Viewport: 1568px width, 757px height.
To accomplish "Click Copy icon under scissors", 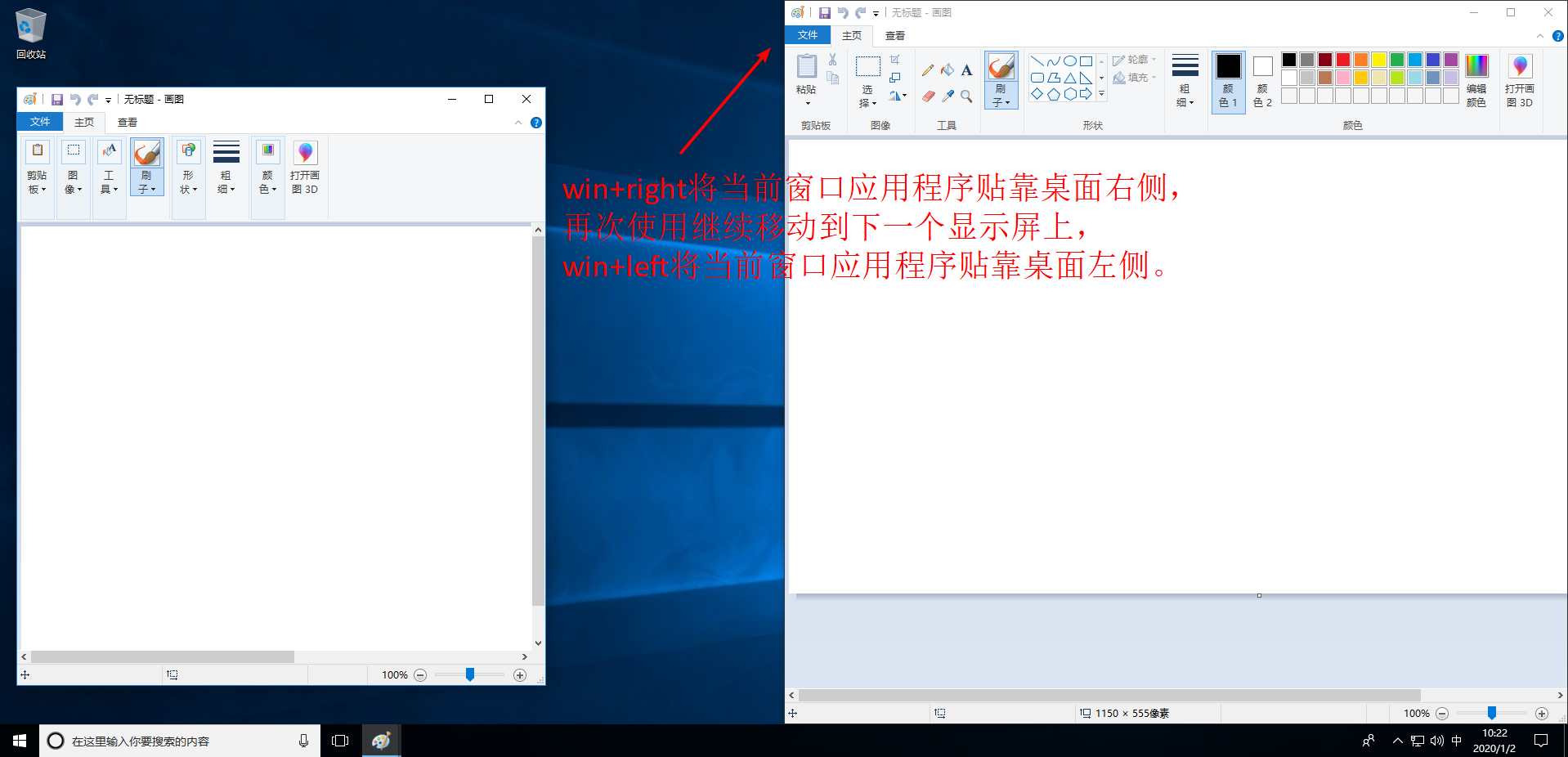I will coord(832,78).
